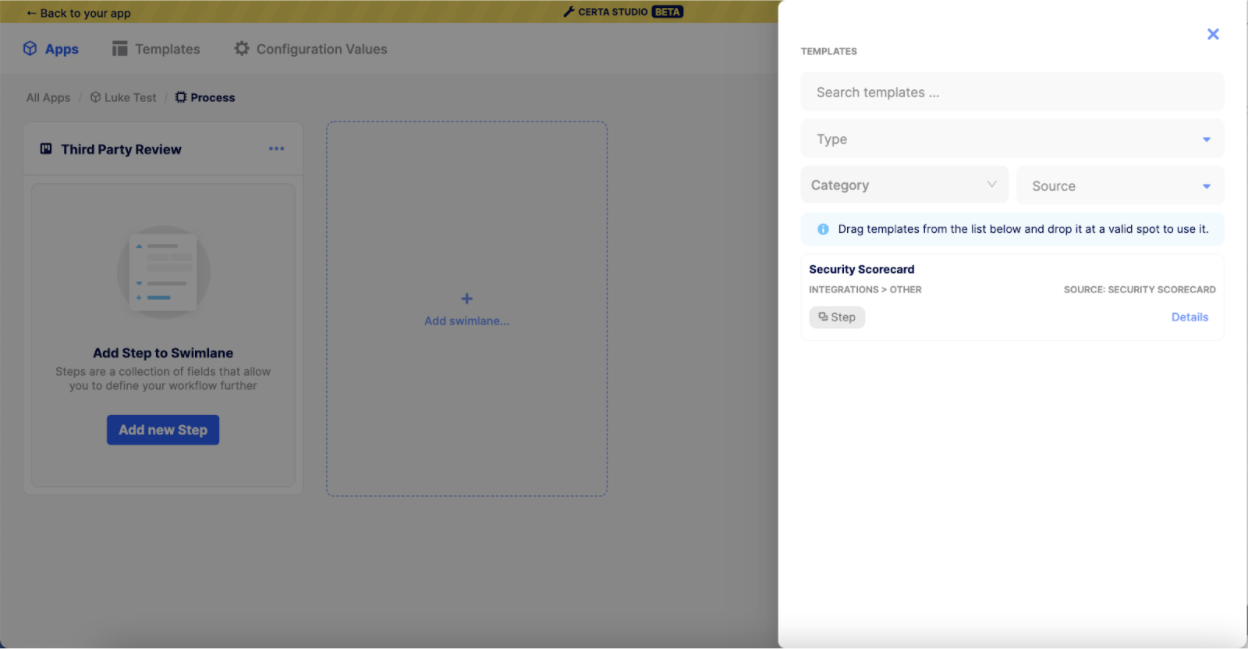This screenshot has height=649, width=1252.
Task: Click the info icon in the drag hint
Action: [823, 229]
